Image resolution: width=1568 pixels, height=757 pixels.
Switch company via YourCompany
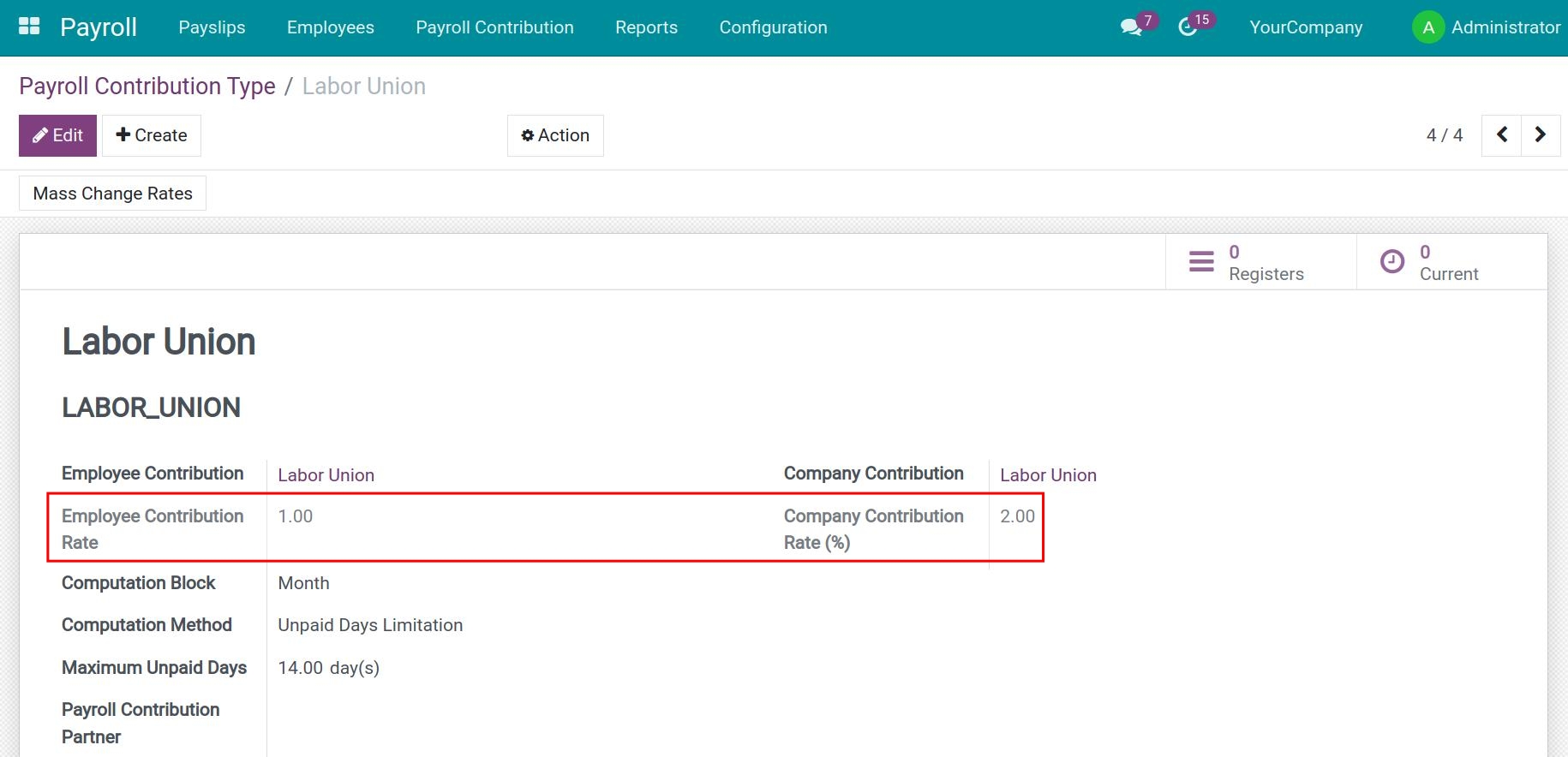coord(1306,27)
